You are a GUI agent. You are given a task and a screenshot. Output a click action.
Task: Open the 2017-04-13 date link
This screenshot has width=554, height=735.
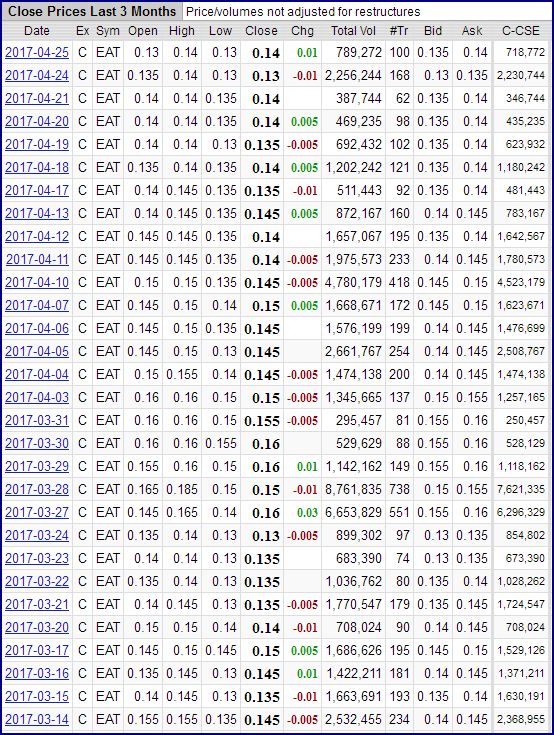click(x=37, y=213)
